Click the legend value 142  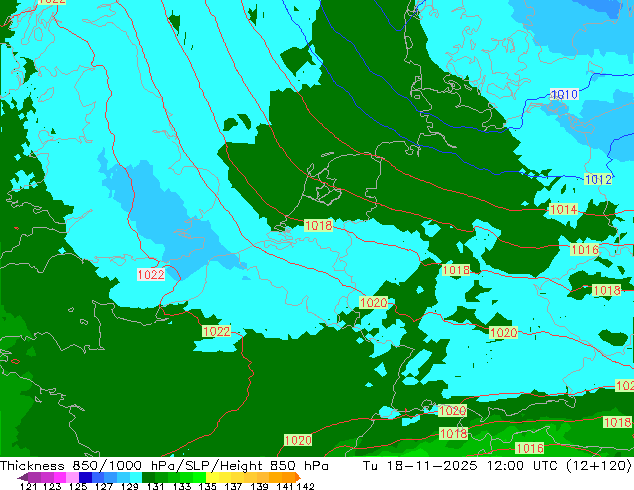[306, 486]
